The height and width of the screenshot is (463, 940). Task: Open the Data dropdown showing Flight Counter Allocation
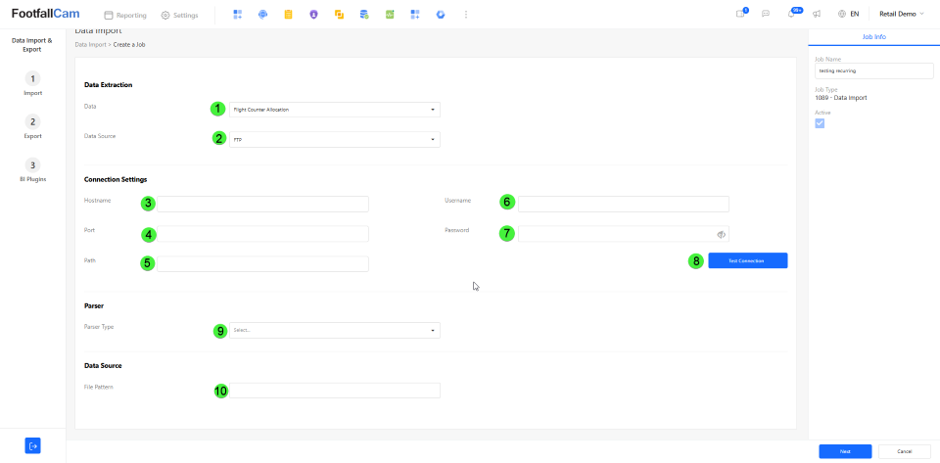(x=335, y=110)
